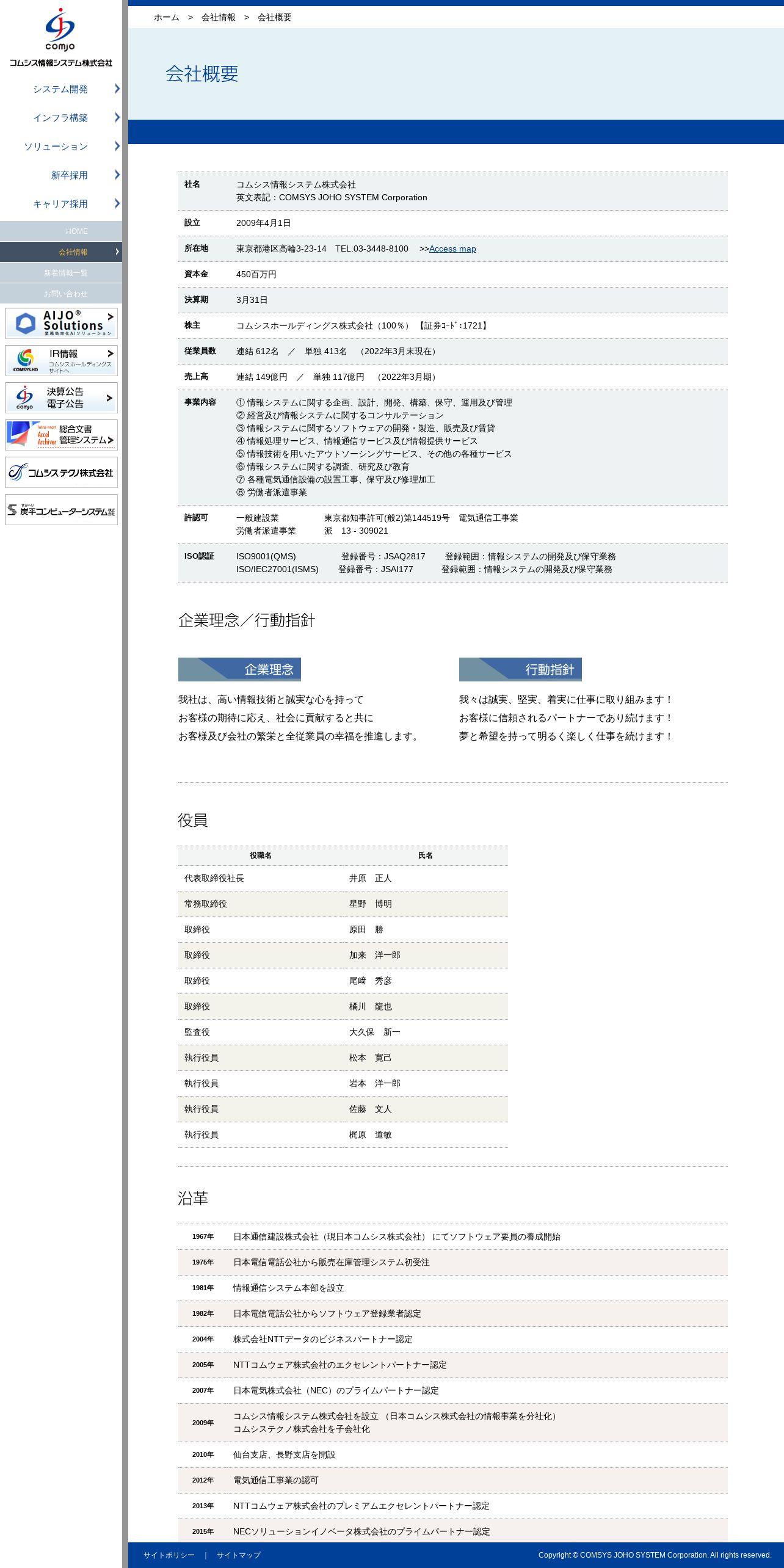Click the 会社概要 breadcrumb text
This screenshot has height=1568, width=784.
click(x=274, y=17)
